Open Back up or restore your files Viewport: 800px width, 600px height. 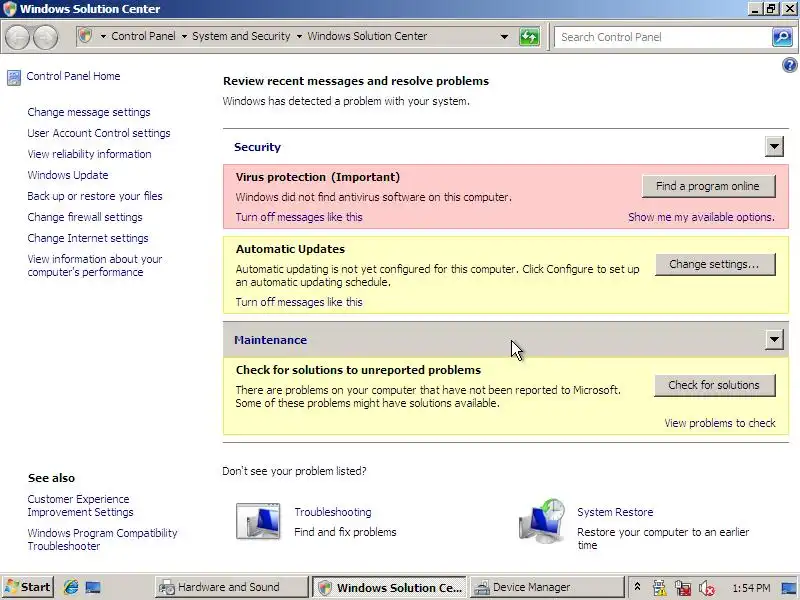point(95,196)
